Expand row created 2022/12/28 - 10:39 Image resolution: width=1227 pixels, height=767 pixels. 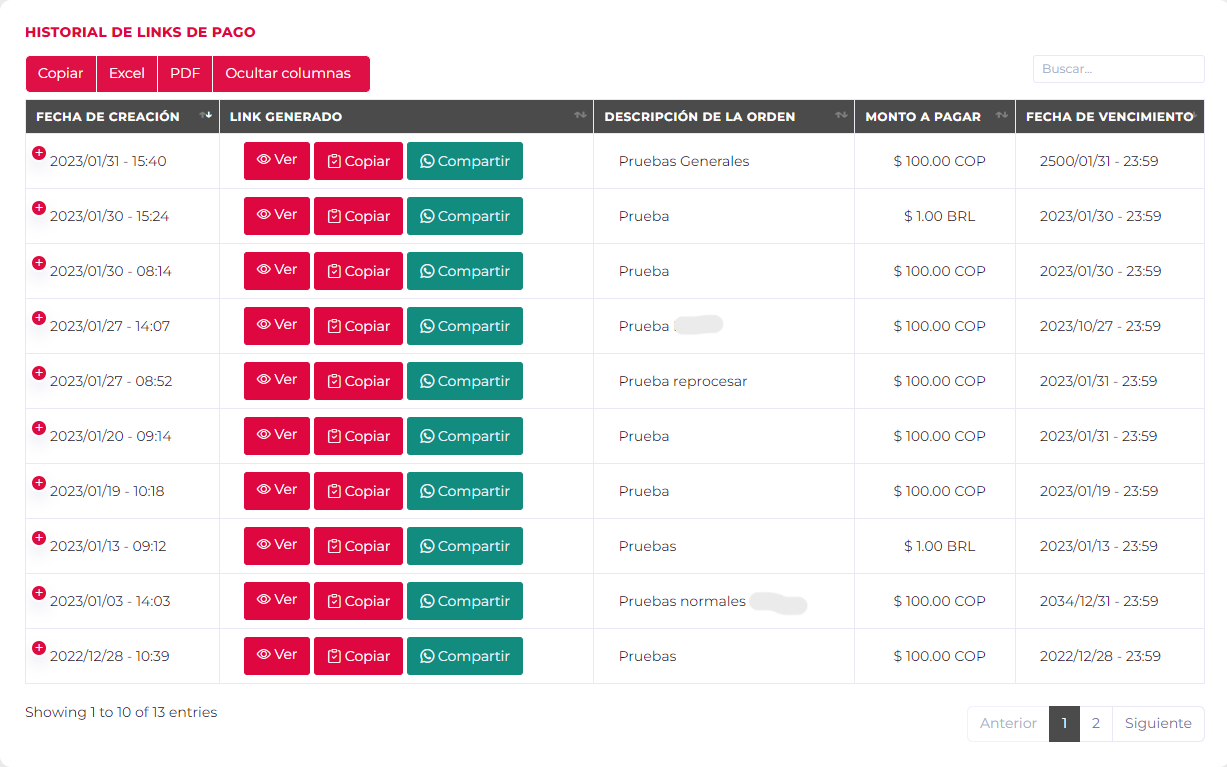pos(39,648)
